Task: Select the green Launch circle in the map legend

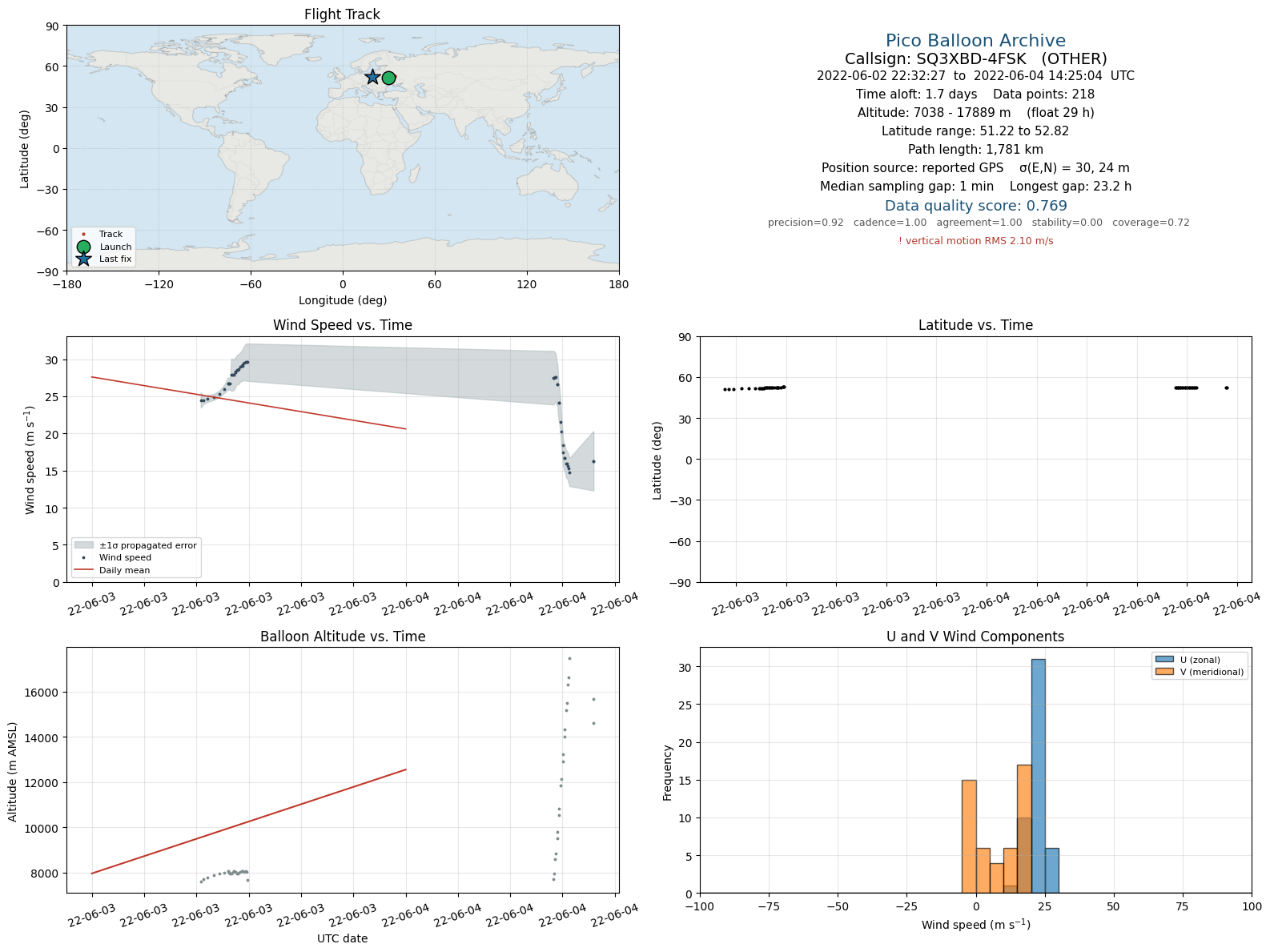Action: click(83, 247)
